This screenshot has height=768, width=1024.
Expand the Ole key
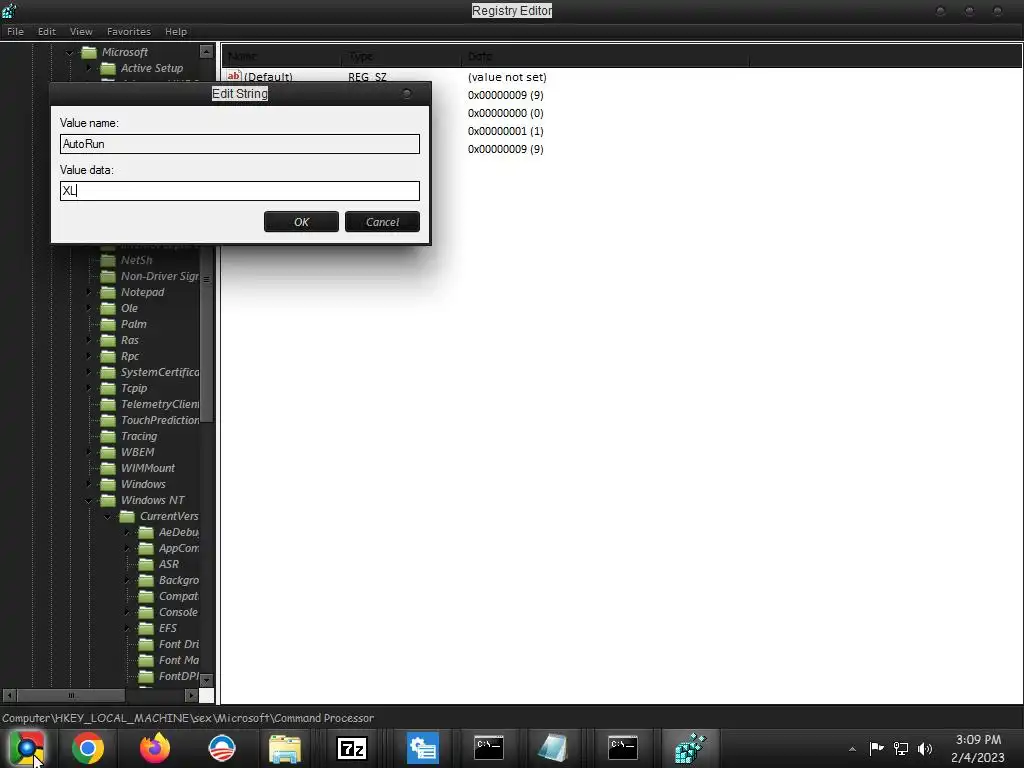[89, 308]
